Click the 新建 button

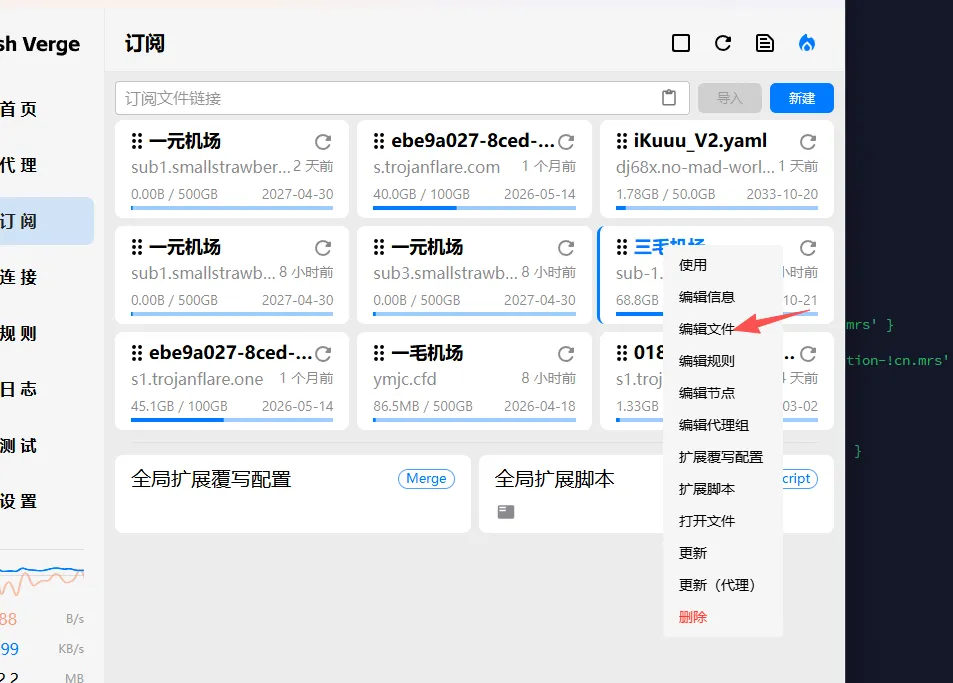pyautogui.click(x=799, y=97)
